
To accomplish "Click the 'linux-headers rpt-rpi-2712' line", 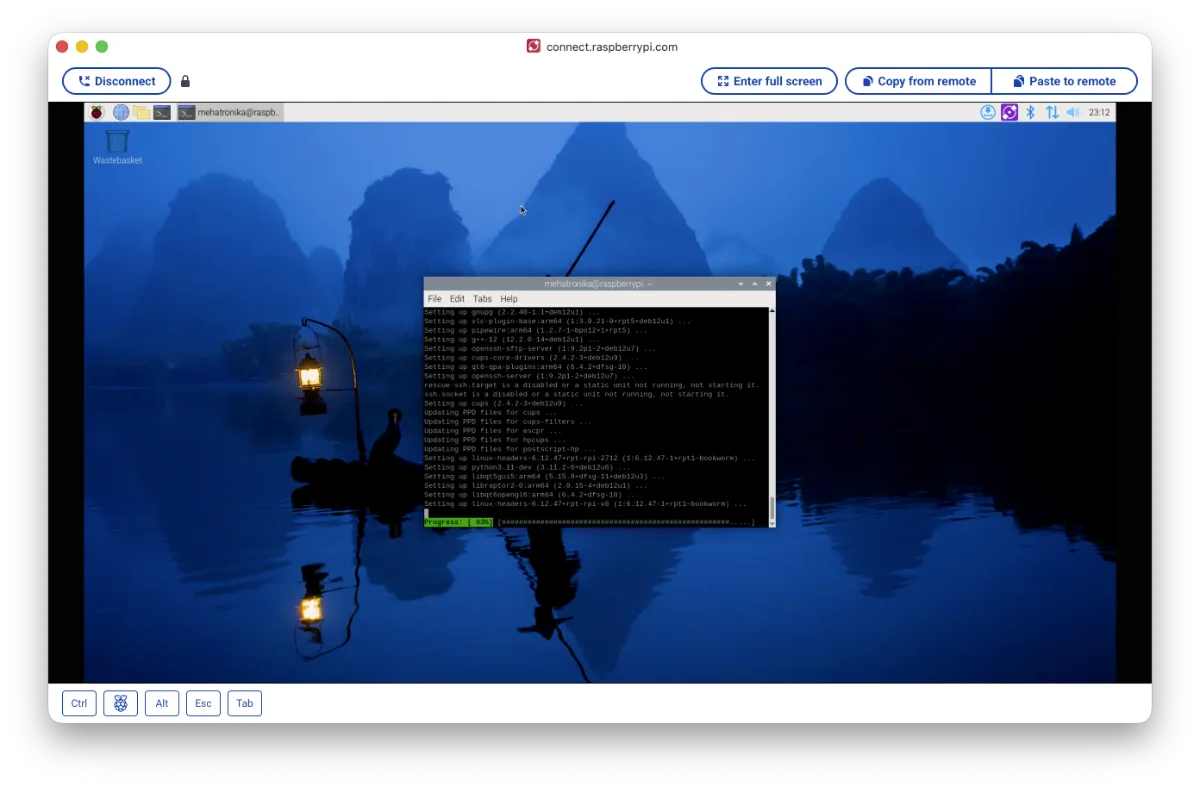I will 589,458.
